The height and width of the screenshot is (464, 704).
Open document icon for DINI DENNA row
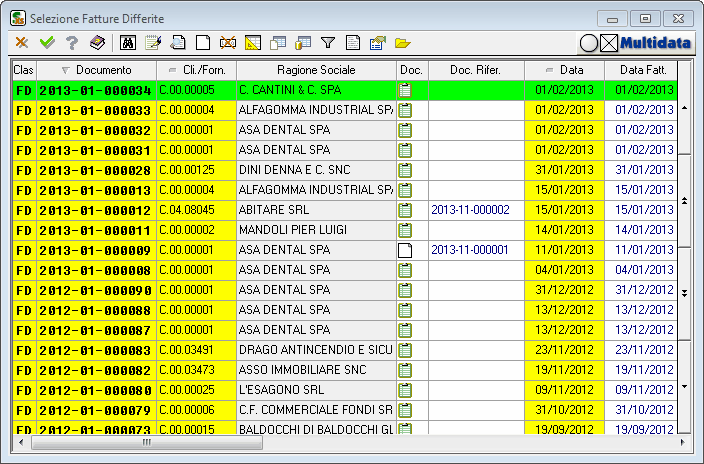tap(405, 170)
